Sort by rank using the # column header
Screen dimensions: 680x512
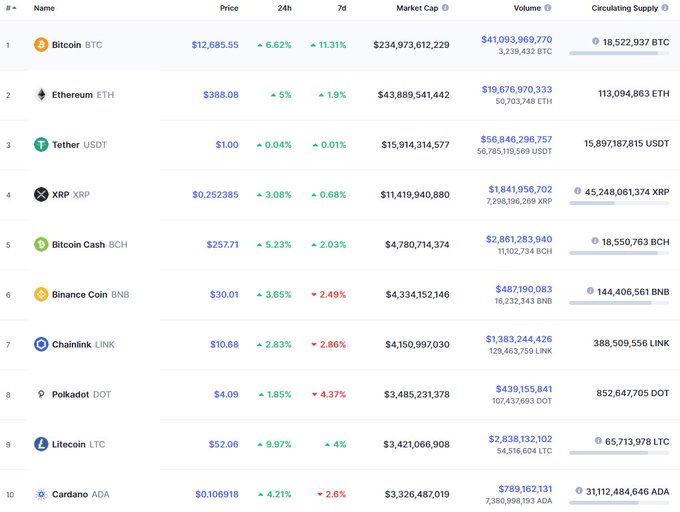[11, 8]
